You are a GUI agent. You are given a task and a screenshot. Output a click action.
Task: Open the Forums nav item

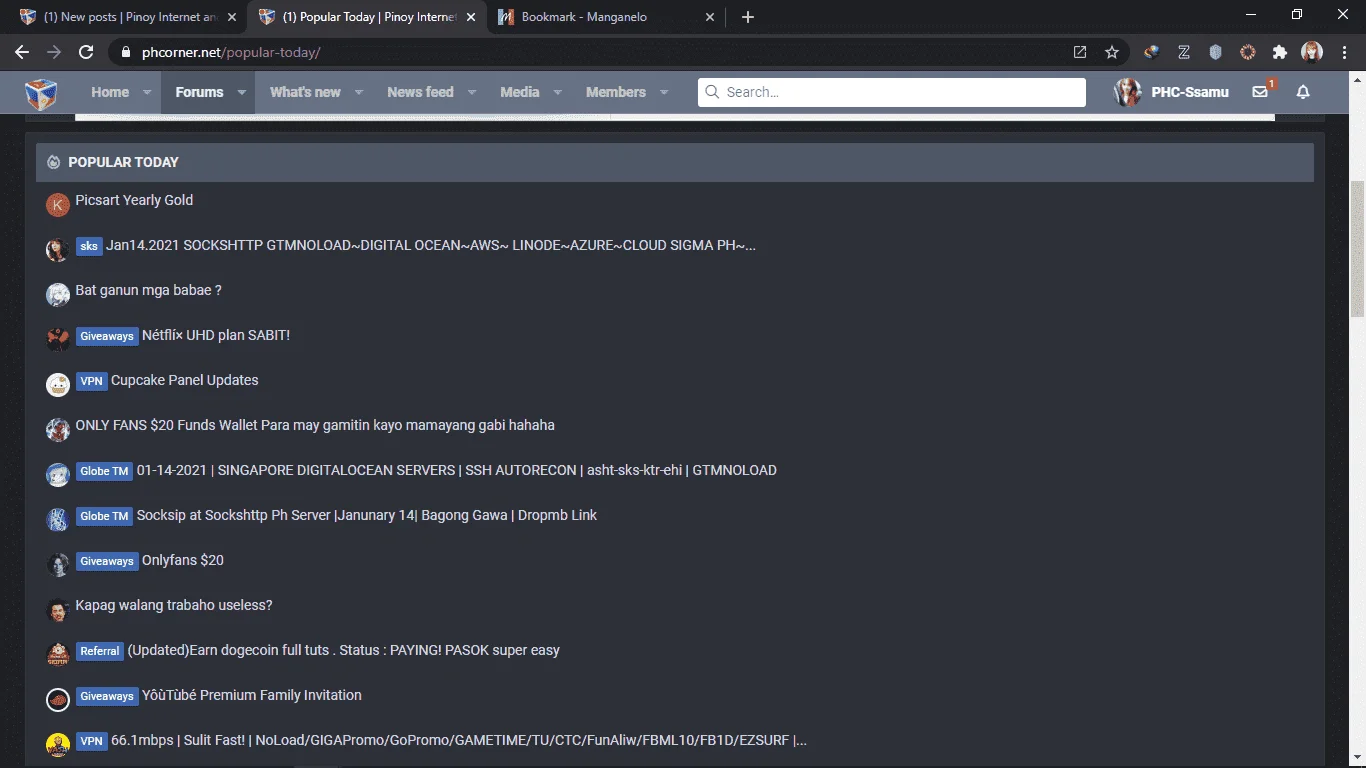pyautogui.click(x=199, y=92)
